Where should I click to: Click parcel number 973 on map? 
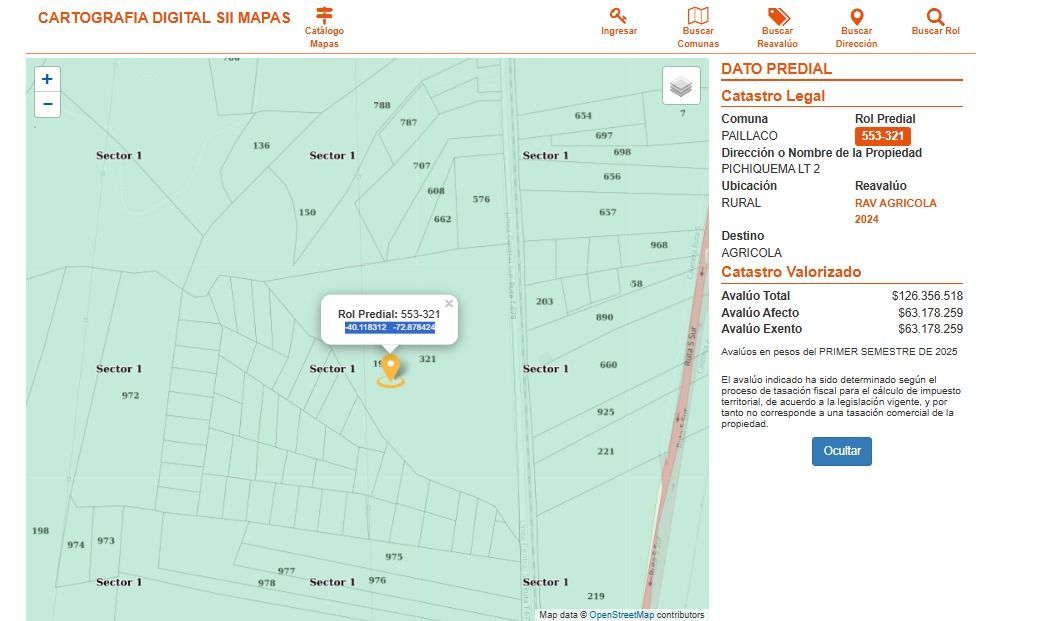(106, 541)
